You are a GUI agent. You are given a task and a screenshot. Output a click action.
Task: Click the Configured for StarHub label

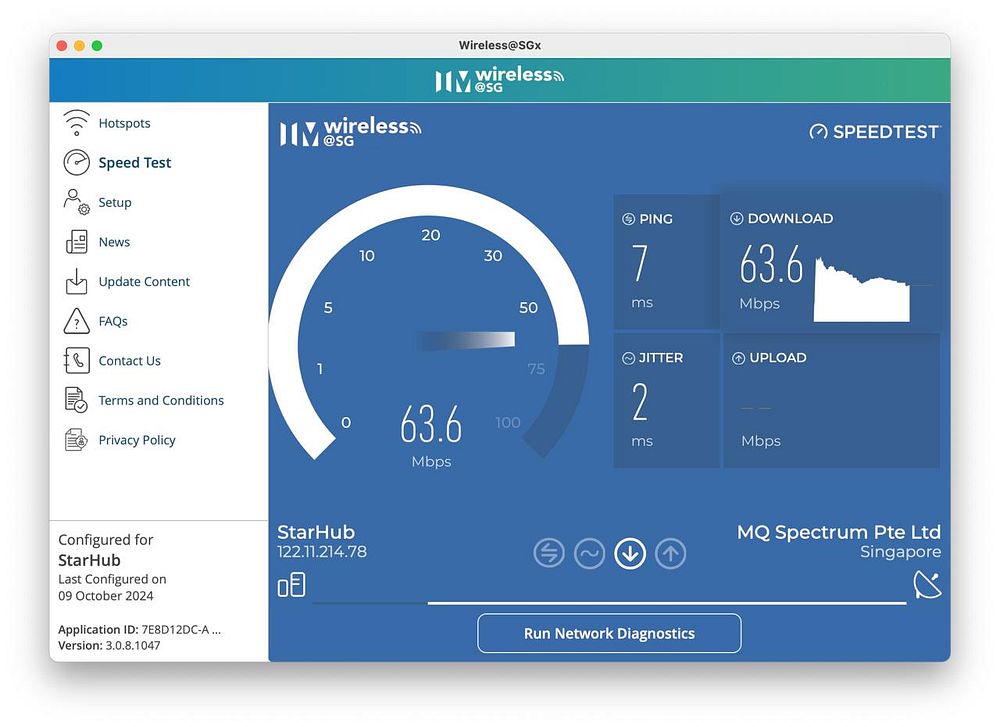tap(106, 550)
